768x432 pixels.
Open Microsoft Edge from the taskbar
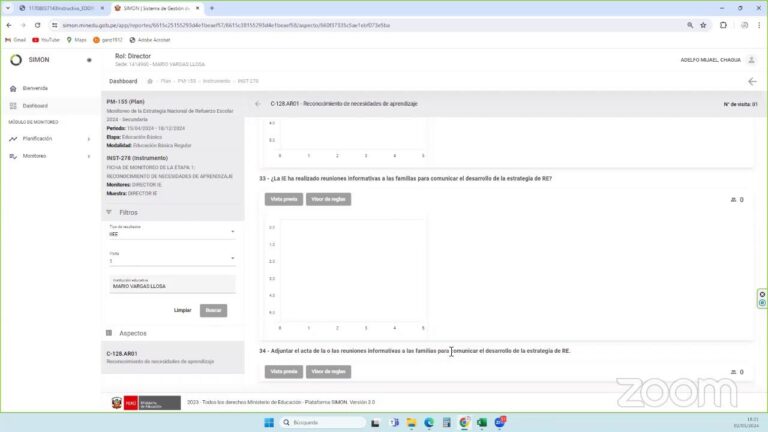click(x=429, y=423)
